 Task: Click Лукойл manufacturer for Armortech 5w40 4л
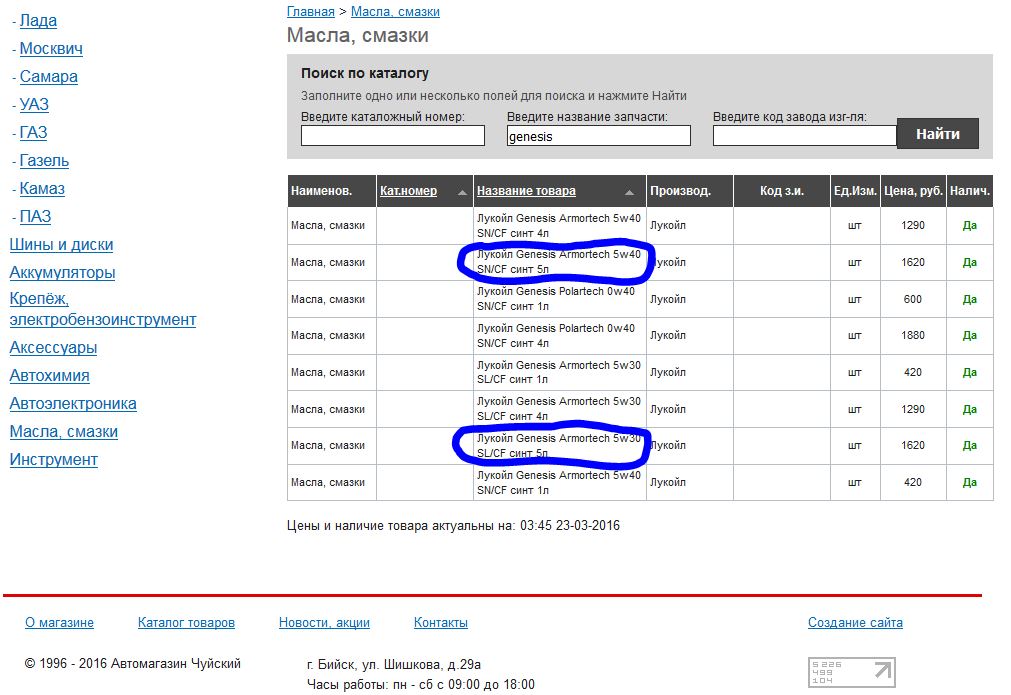point(668,226)
